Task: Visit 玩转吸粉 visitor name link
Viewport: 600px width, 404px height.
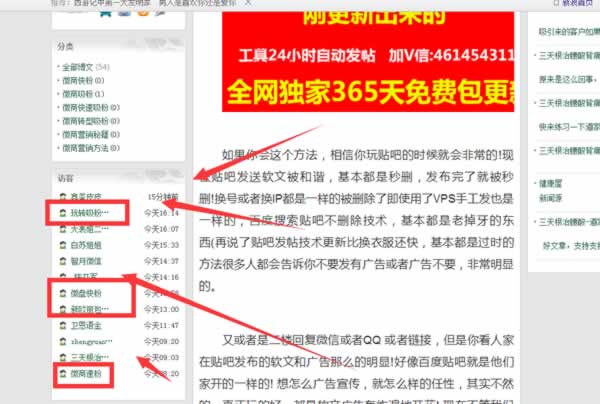Action: coord(90,213)
